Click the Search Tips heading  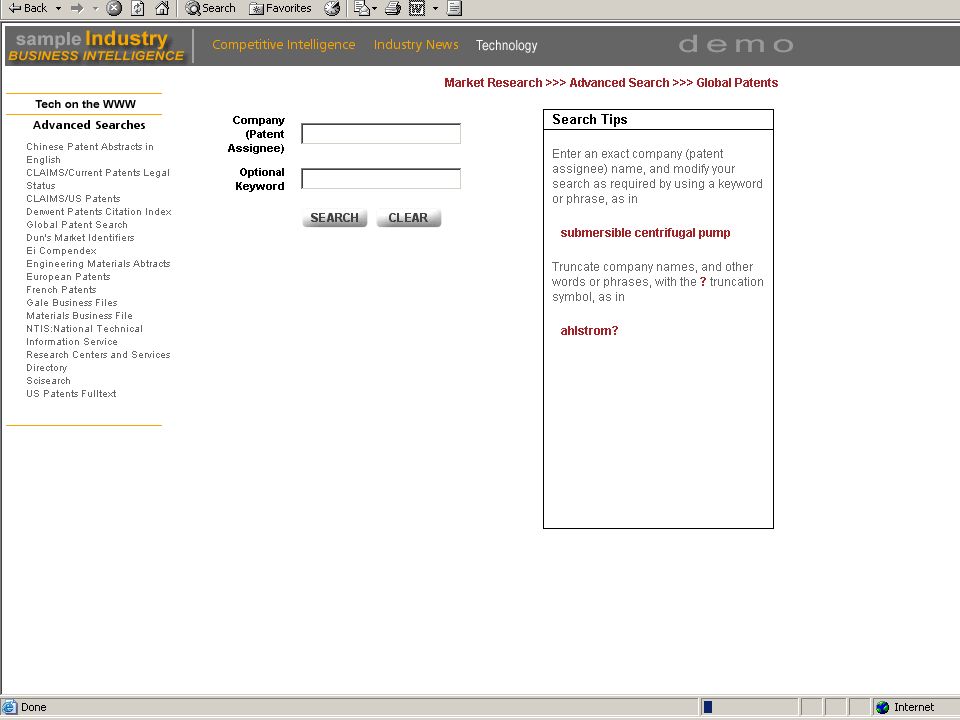coord(590,119)
